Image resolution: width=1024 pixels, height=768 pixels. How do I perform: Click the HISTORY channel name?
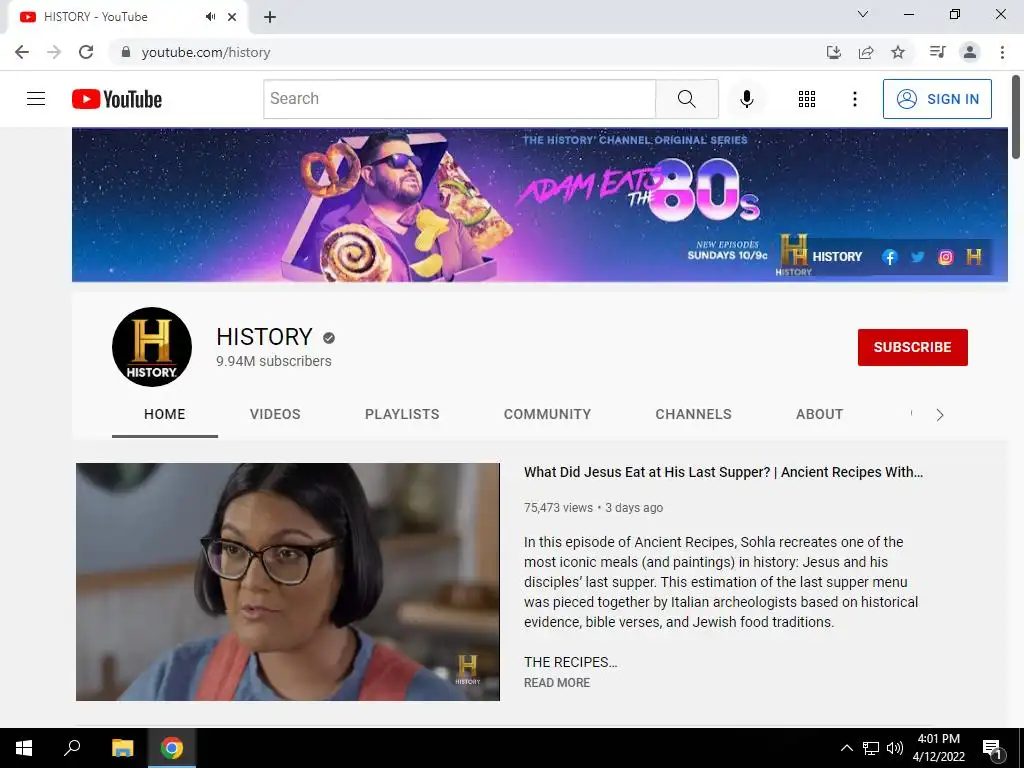[264, 337]
